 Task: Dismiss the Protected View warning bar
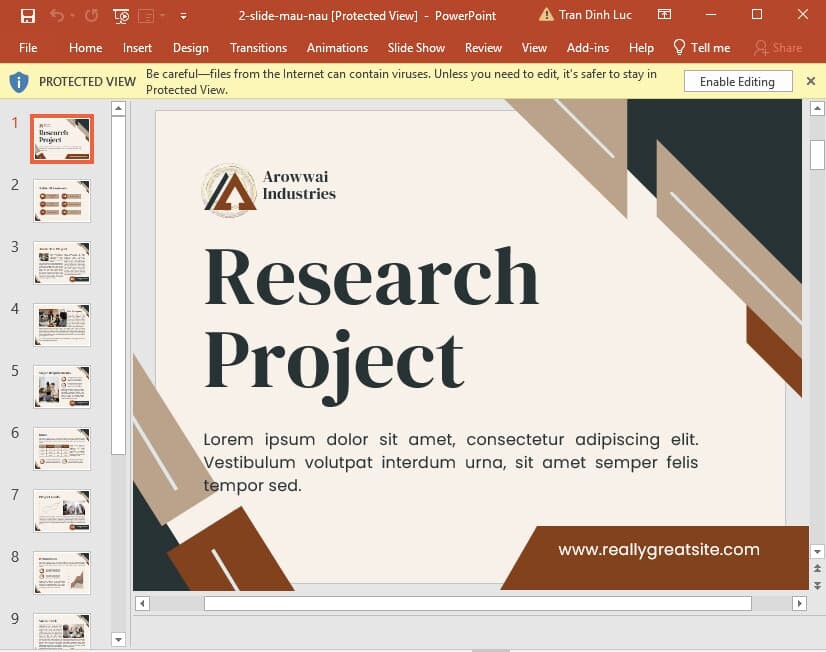pos(811,81)
